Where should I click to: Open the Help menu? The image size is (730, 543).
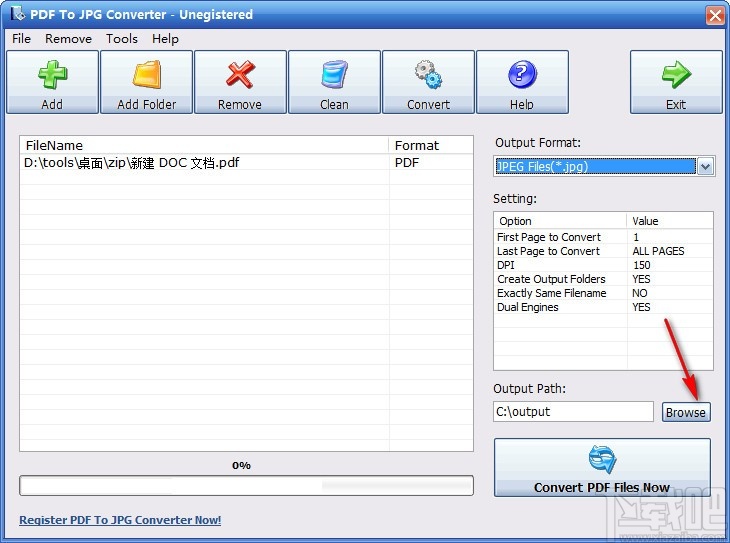tap(165, 39)
